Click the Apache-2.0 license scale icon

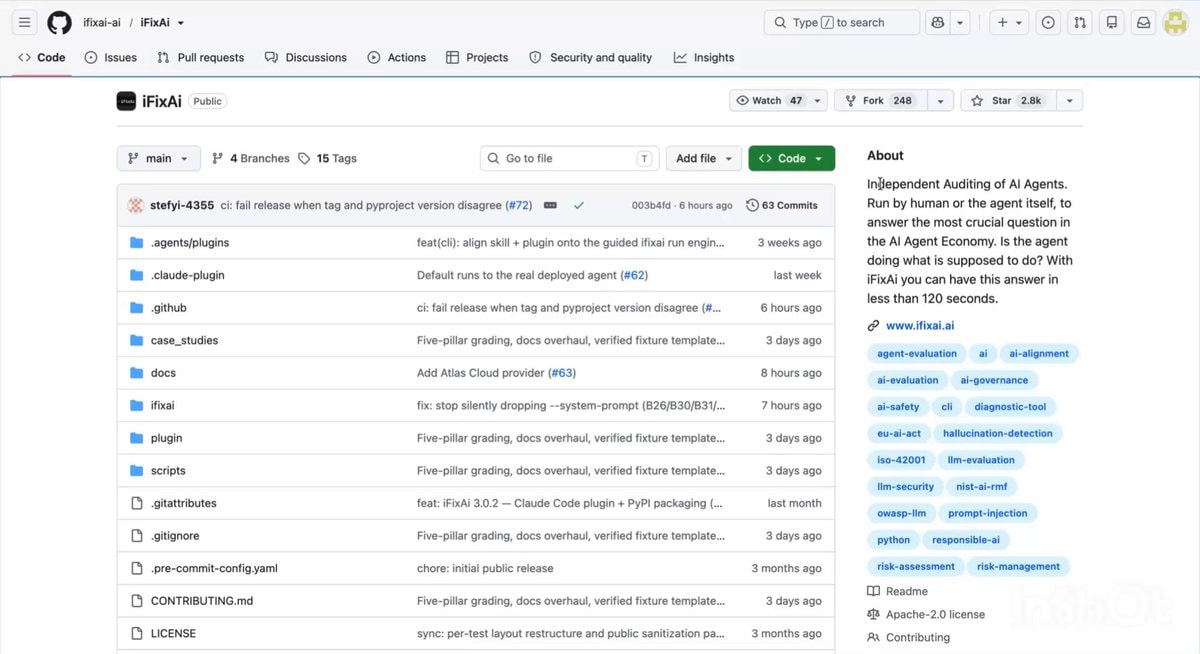(873, 614)
